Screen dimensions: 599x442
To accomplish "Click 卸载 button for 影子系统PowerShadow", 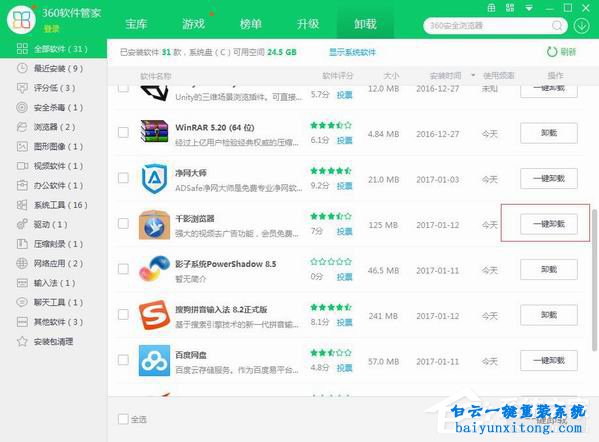I will click(x=549, y=269).
